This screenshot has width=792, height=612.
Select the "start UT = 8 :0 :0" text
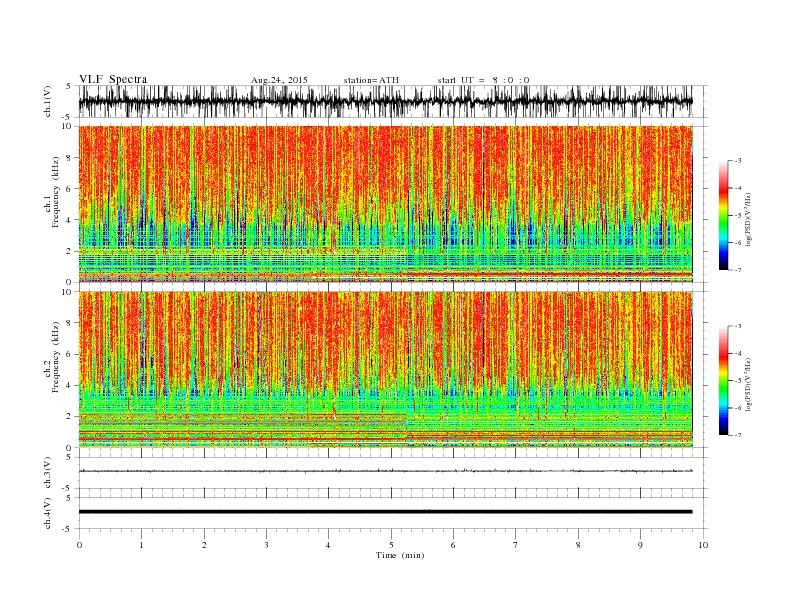tap(483, 80)
